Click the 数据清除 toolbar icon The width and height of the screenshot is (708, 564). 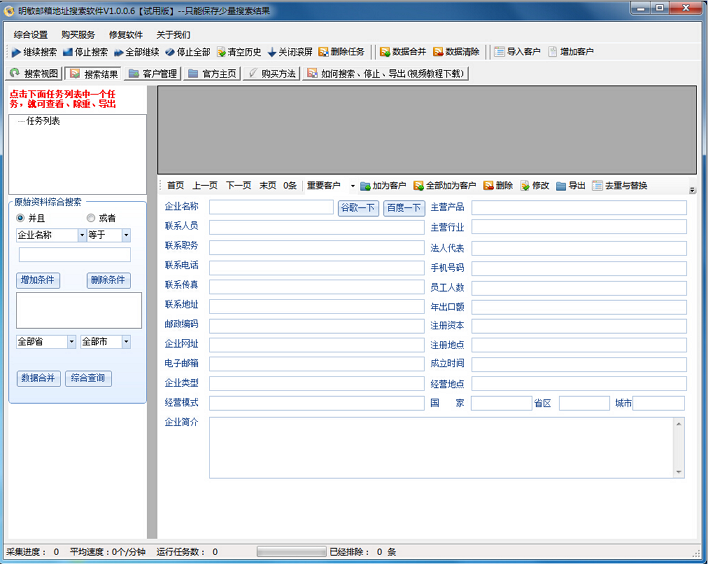click(x=438, y=52)
